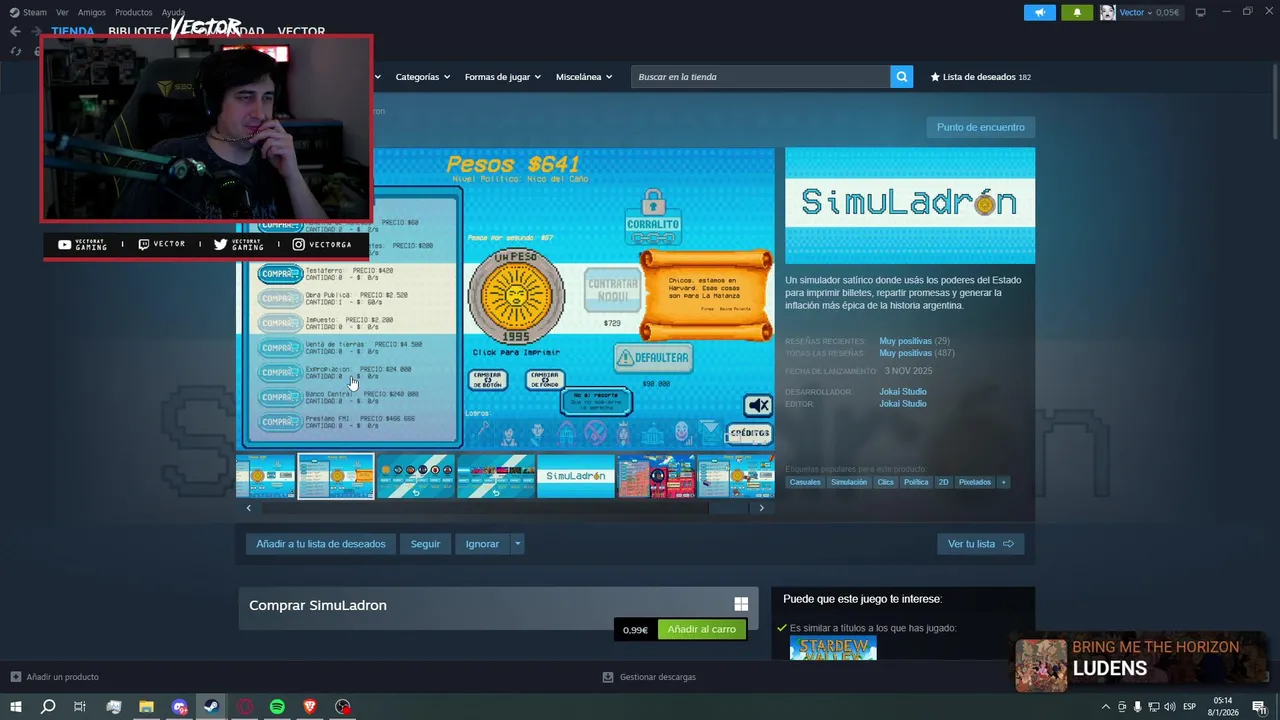1280x720 pixels.
Task: Expand the Miscelánea store menu
Action: pos(584,77)
